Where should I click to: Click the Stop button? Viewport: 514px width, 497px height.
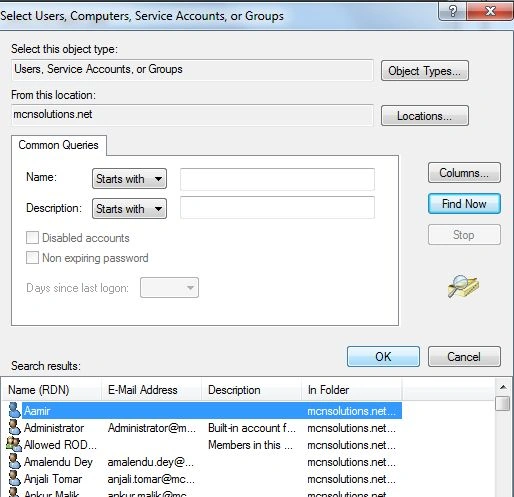(x=464, y=235)
